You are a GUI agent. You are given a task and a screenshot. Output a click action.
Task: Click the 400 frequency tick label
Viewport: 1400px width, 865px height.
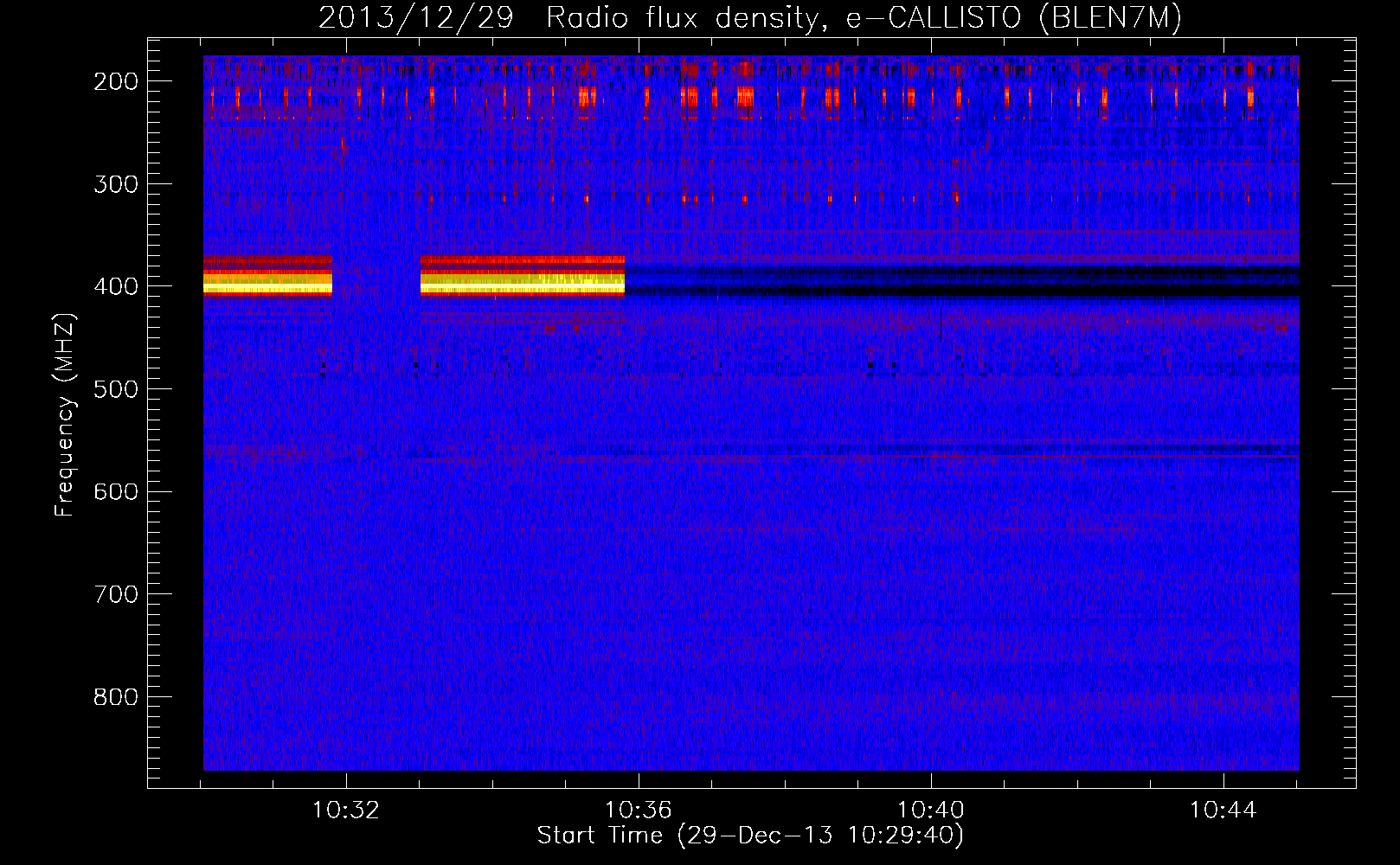pos(116,286)
